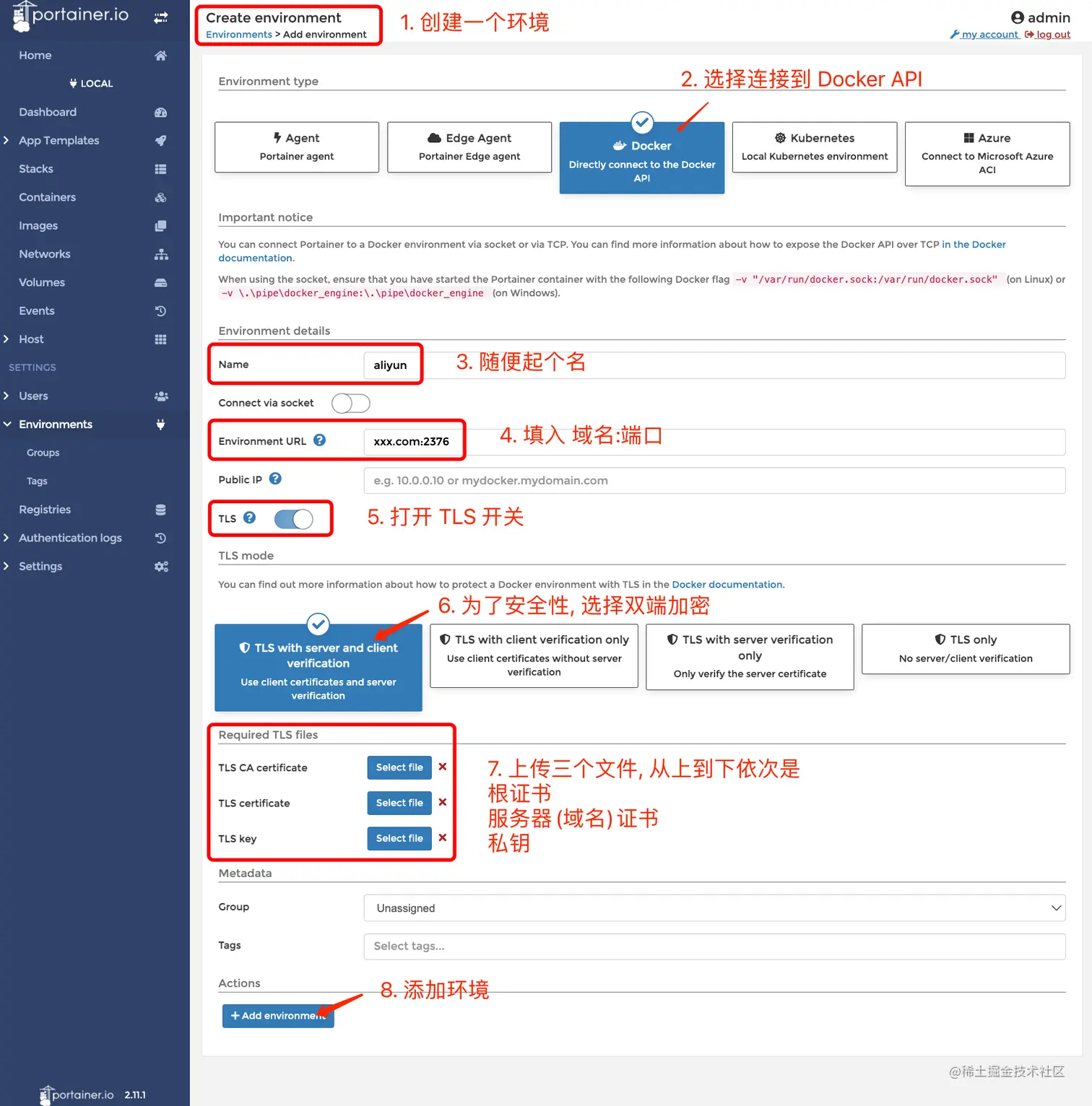Click the Name input field
1092x1106 pixels.
point(715,365)
